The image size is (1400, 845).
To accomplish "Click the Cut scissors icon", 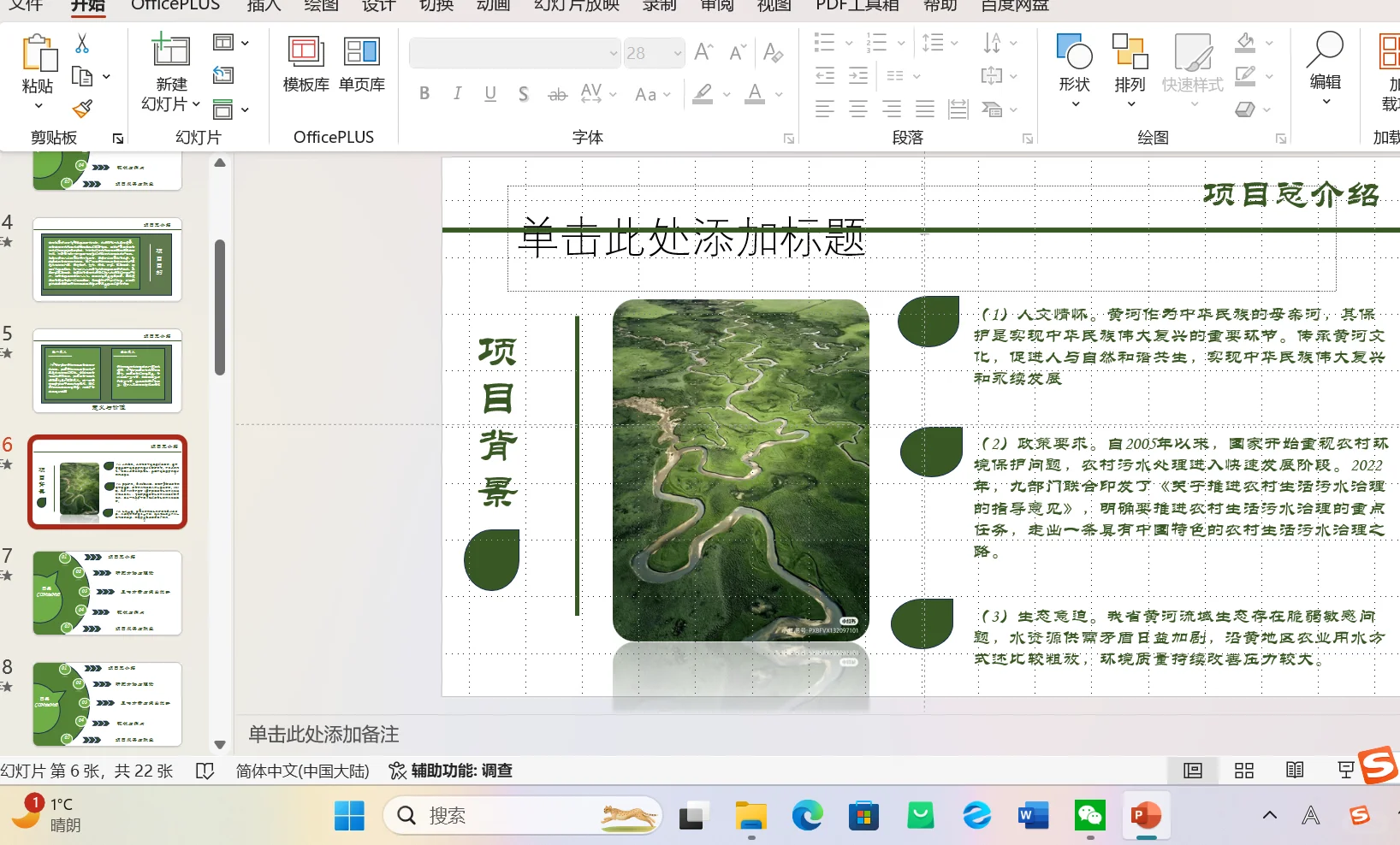I will click(82, 43).
